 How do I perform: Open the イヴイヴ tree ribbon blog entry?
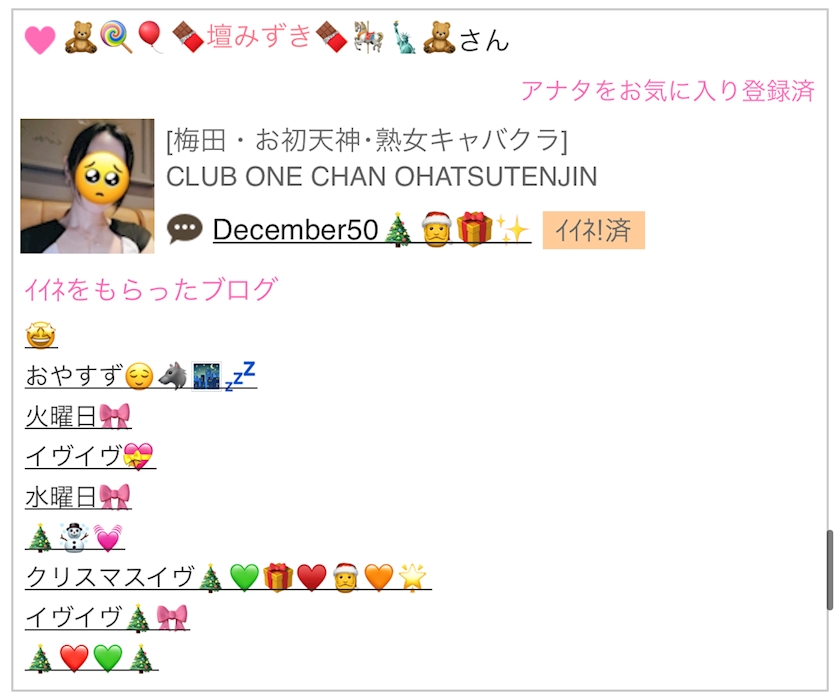107,617
